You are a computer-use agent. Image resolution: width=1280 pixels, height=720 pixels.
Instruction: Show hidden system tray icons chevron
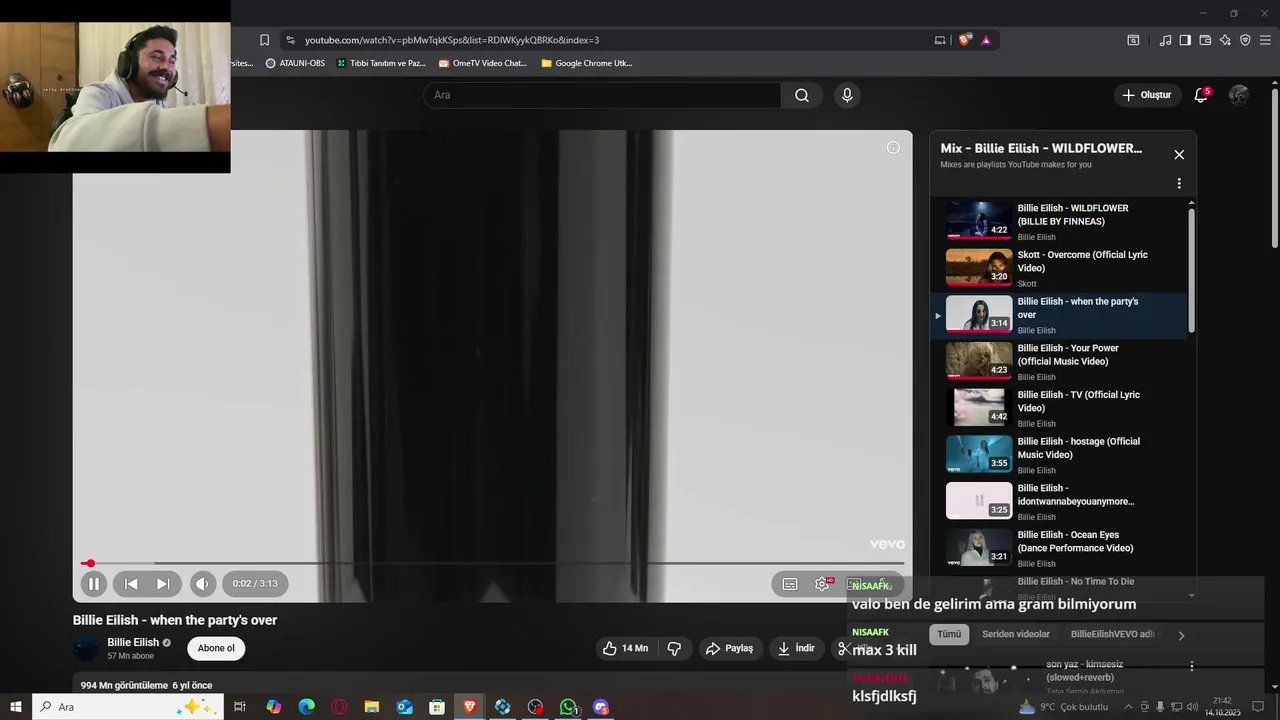click(x=1129, y=707)
